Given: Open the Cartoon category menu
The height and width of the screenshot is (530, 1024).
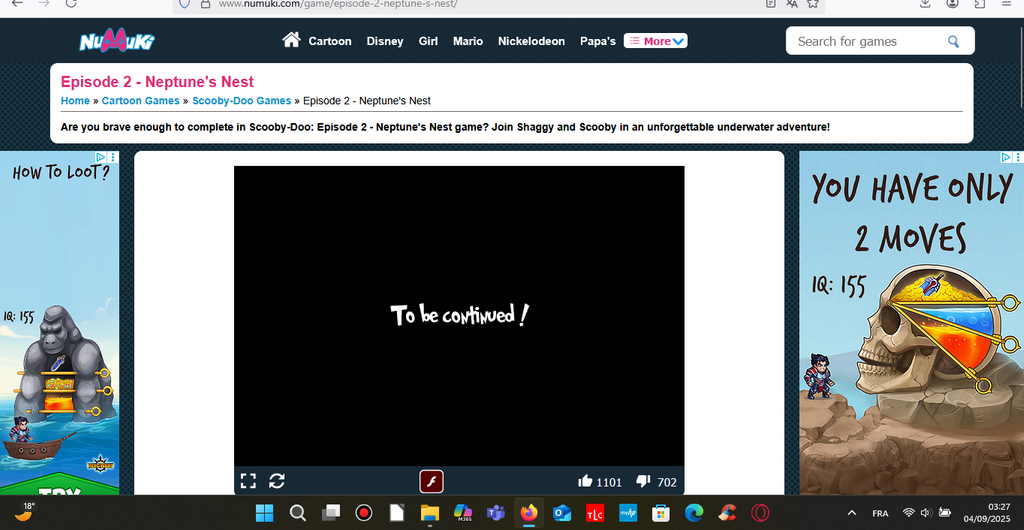Looking at the screenshot, I should click(330, 41).
